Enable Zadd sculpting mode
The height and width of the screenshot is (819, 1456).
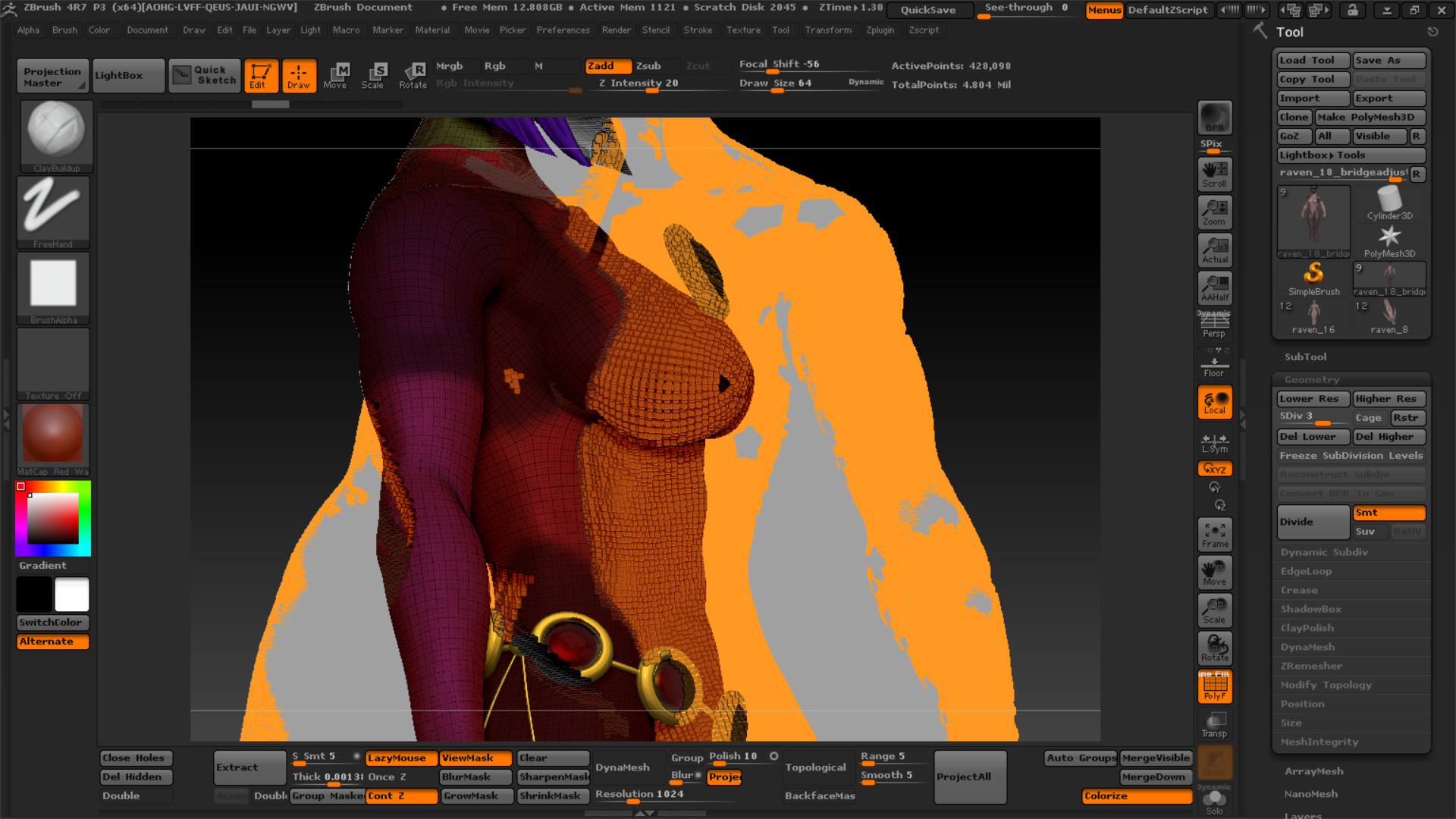pos(607,66)
